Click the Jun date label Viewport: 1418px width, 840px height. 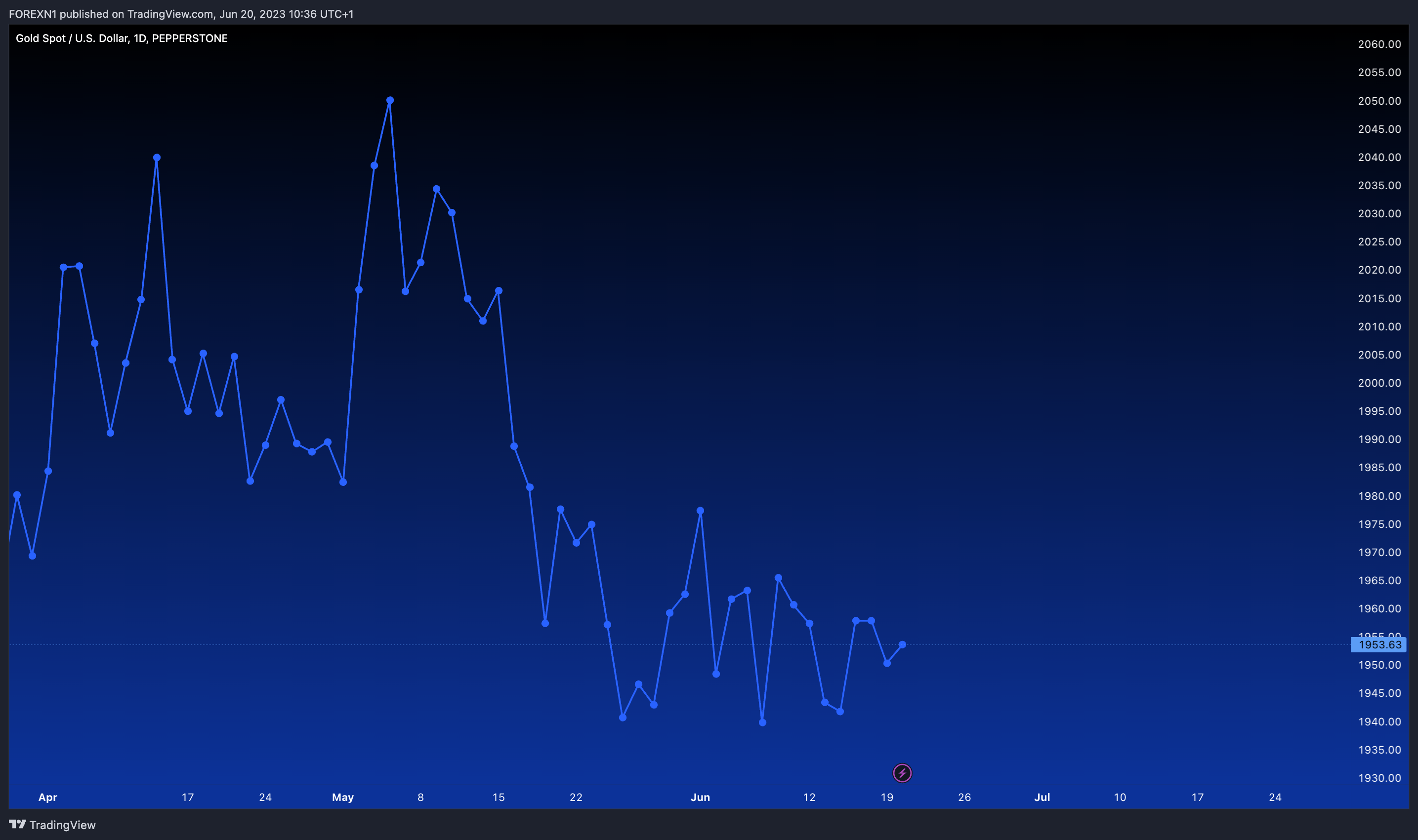[700, 797]
